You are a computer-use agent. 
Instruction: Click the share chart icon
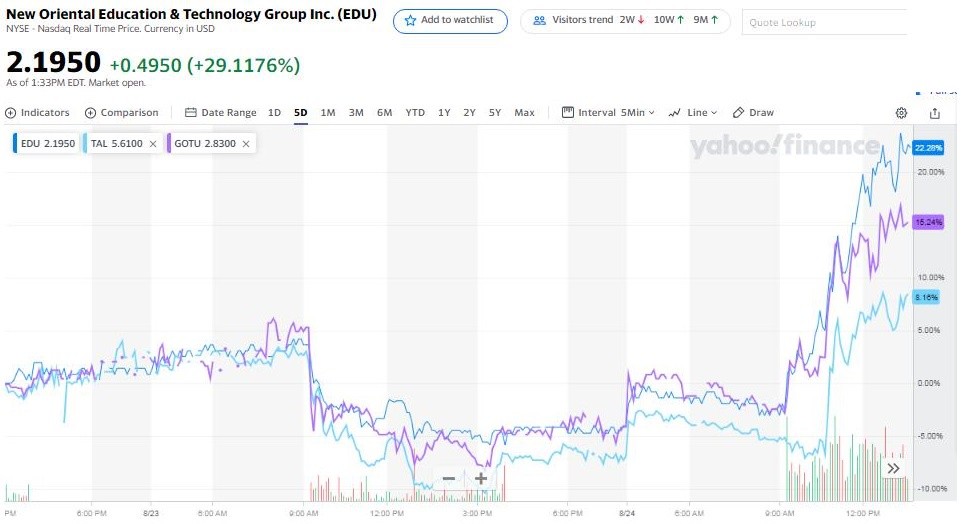click(935, 113)
